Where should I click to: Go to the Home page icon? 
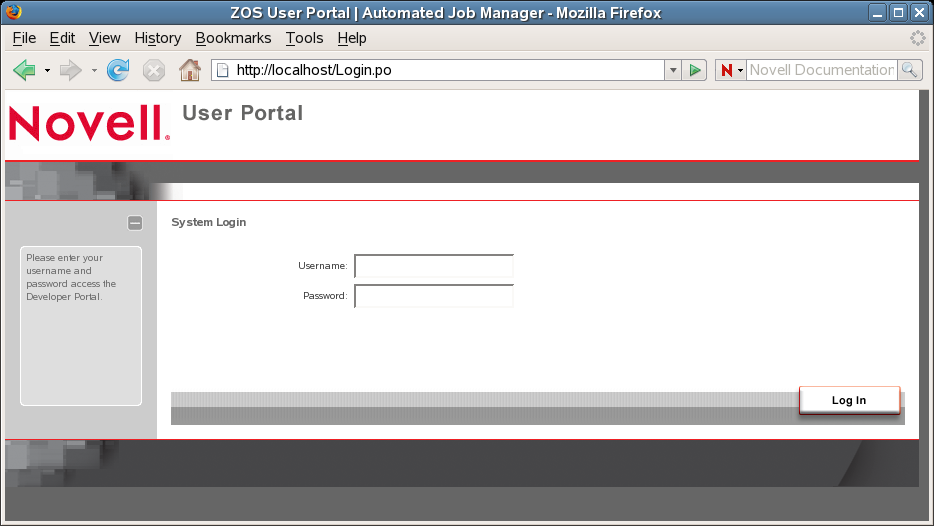point(190,70)
